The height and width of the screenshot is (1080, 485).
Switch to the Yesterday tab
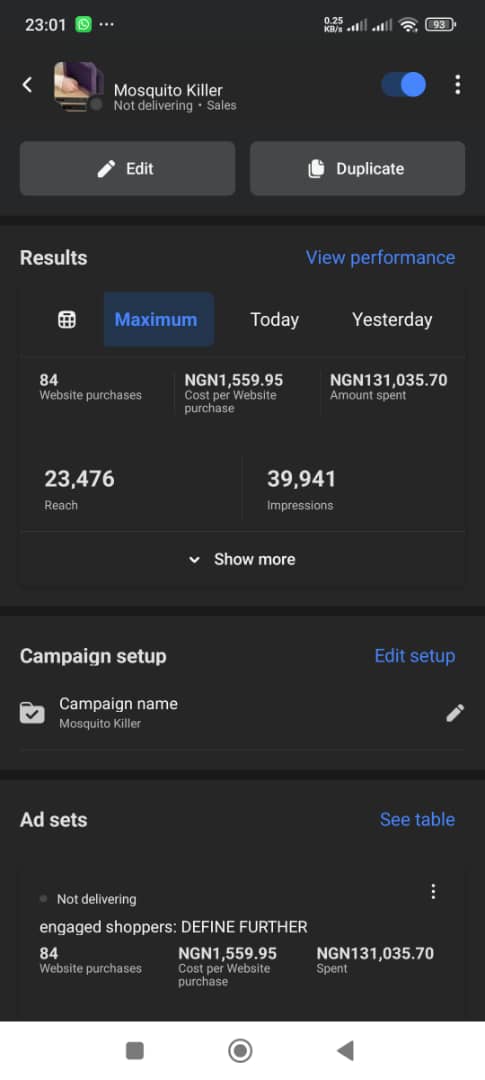click(x=392, y=320)
